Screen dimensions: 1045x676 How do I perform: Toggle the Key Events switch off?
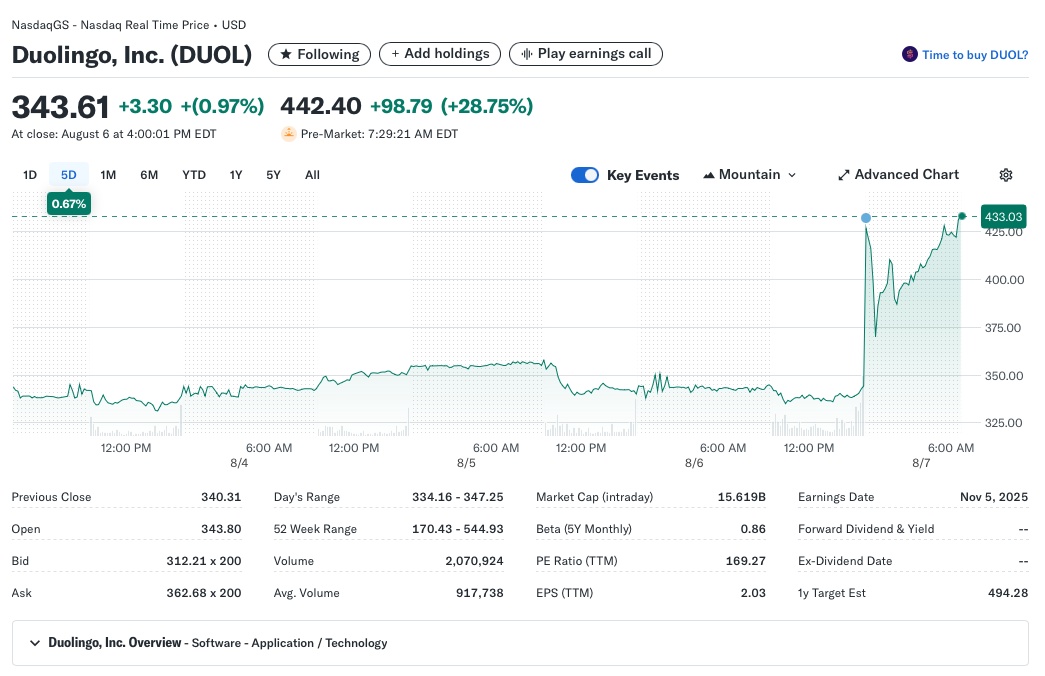(x=585, y=175)
